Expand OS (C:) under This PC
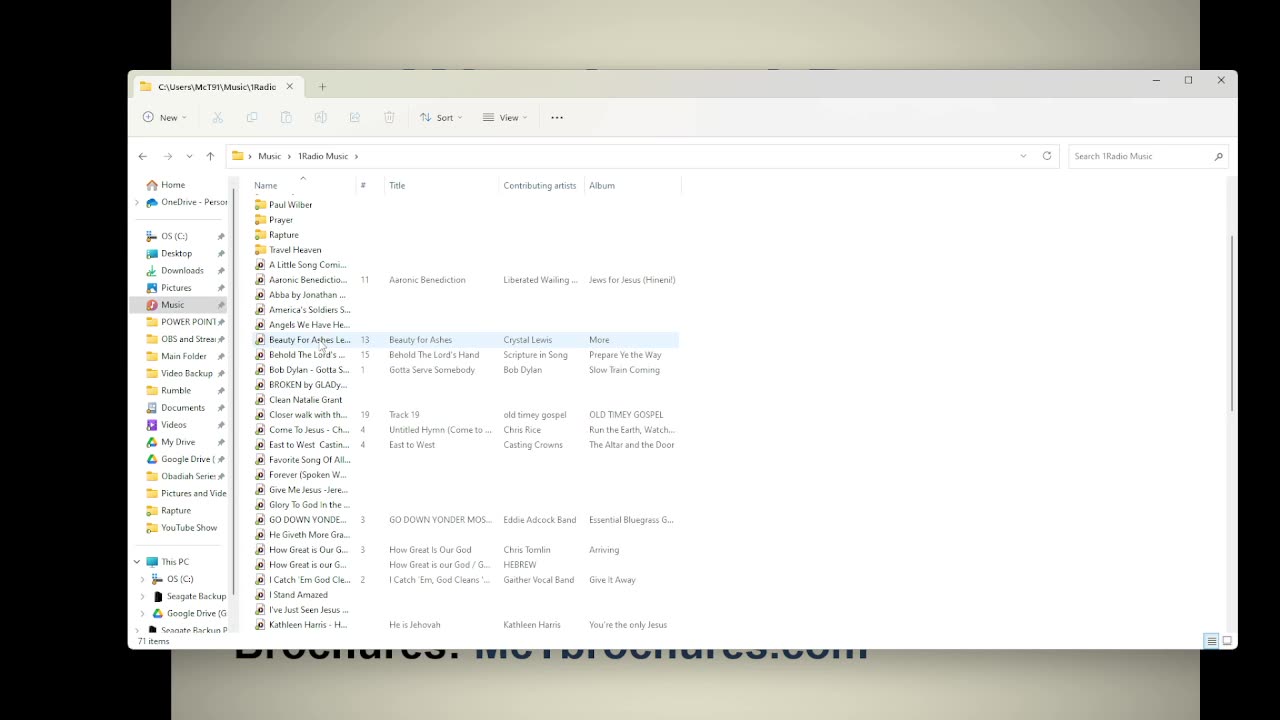1280x720 pixels. coord(142,579)
